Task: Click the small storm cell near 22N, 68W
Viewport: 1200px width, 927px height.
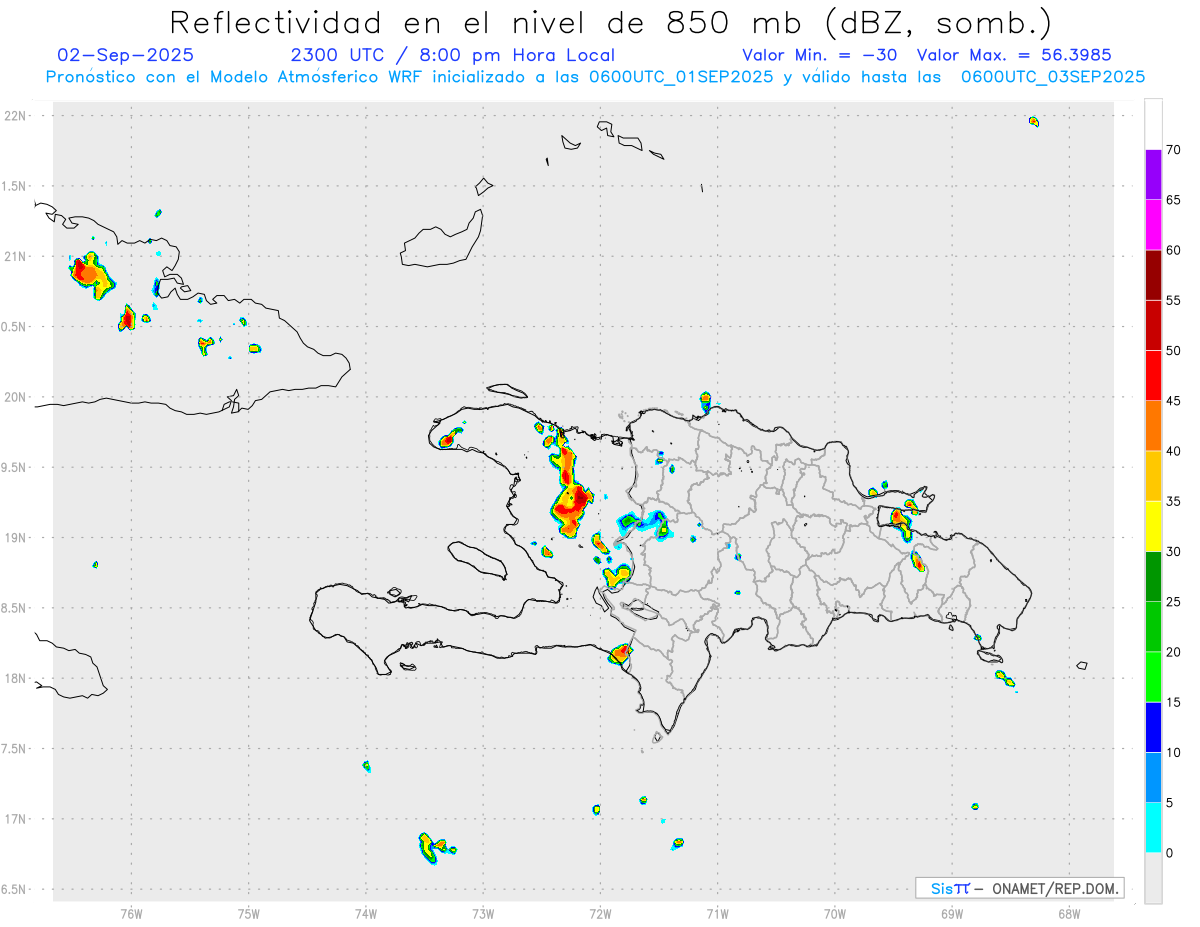Action: (1034, 122)
